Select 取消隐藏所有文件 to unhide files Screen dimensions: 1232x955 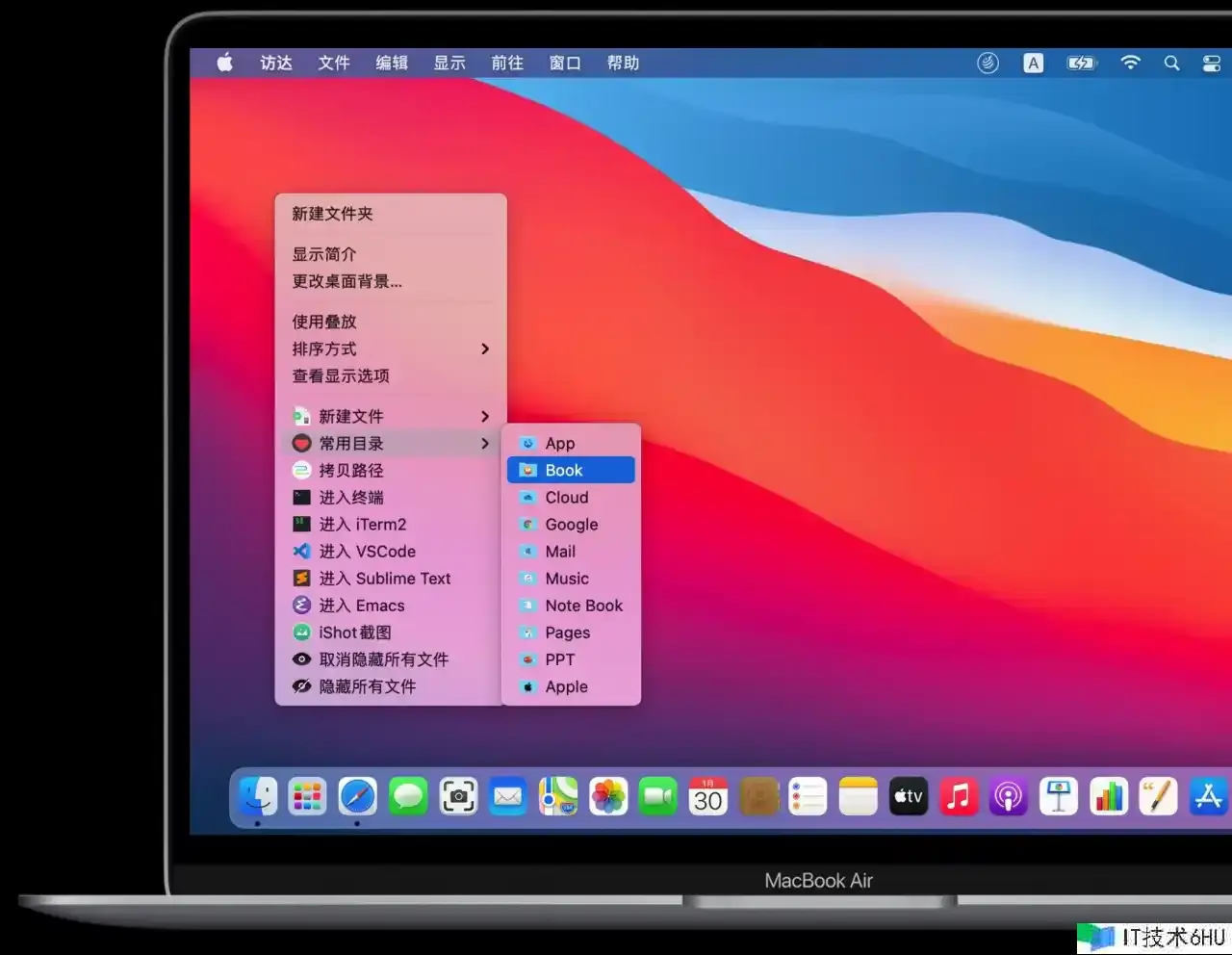tap(383, 659)
